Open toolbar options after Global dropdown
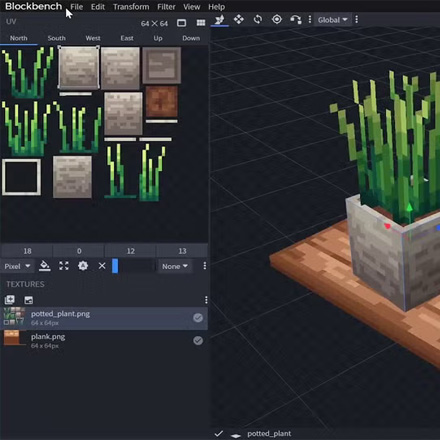Image resolution: width=440 pixels, height=440 pixels. point(357,20)
